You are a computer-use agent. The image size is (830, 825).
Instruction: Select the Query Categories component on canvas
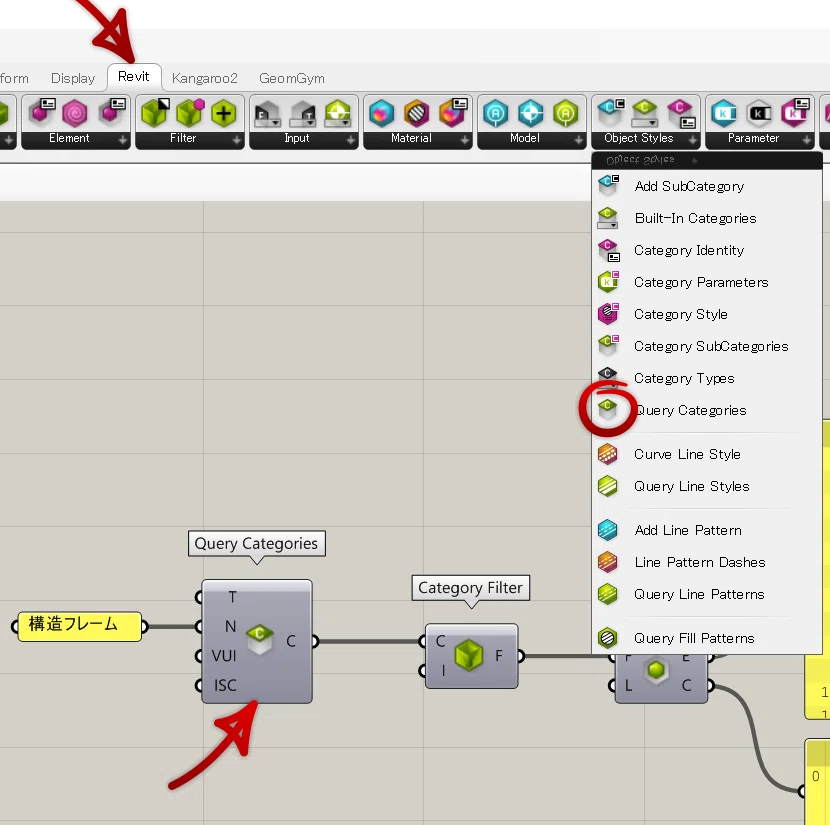coord(259,640)
